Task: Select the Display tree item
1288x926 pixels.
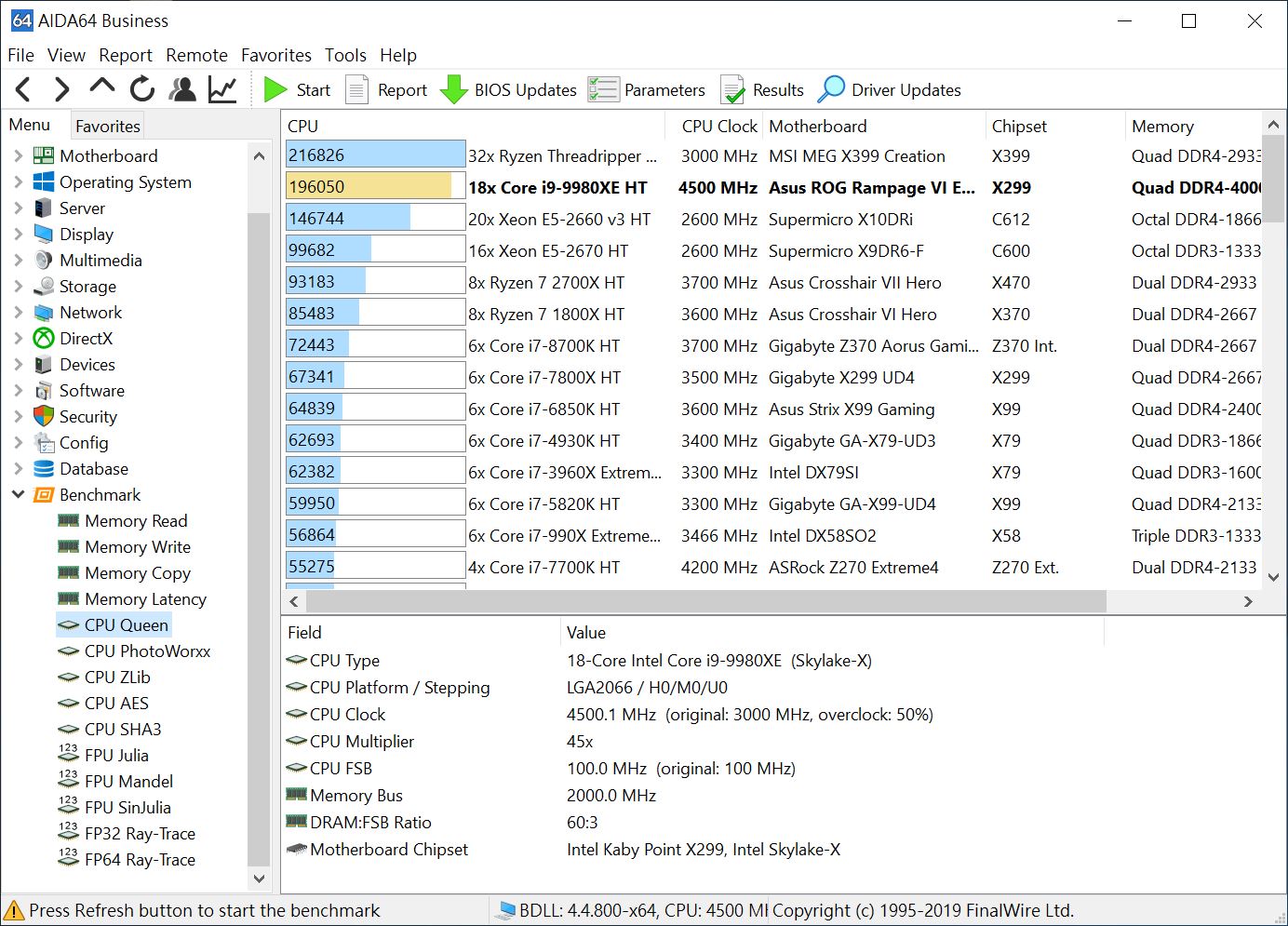Action: click(86, 234)
